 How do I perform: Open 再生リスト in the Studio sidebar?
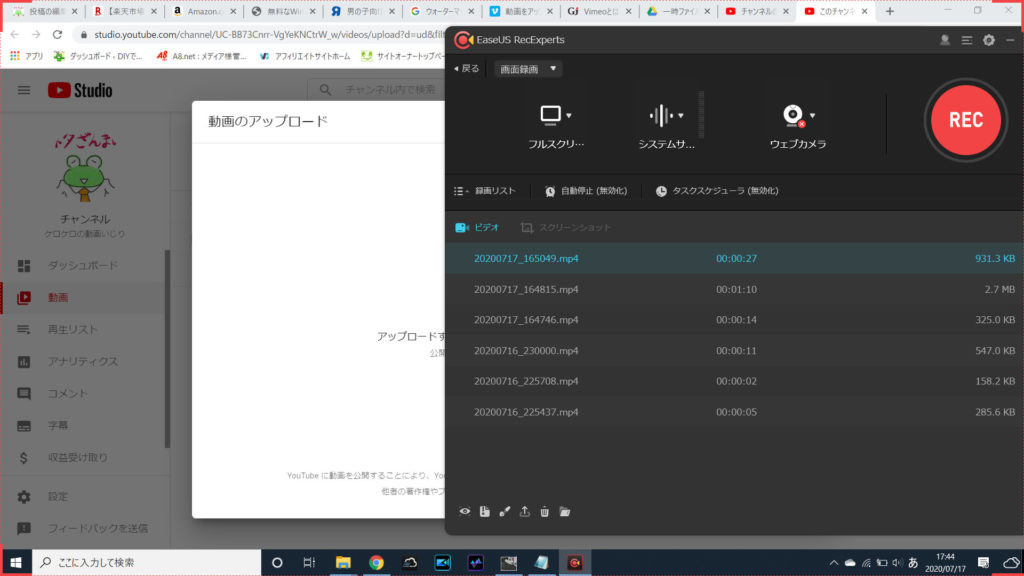tap(84, 330)
